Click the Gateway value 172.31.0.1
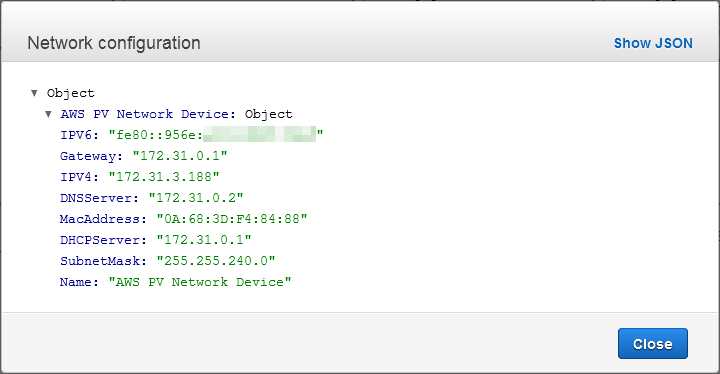Image resolution: width=720 pixels, height=374 pixels. coord(180,156)
